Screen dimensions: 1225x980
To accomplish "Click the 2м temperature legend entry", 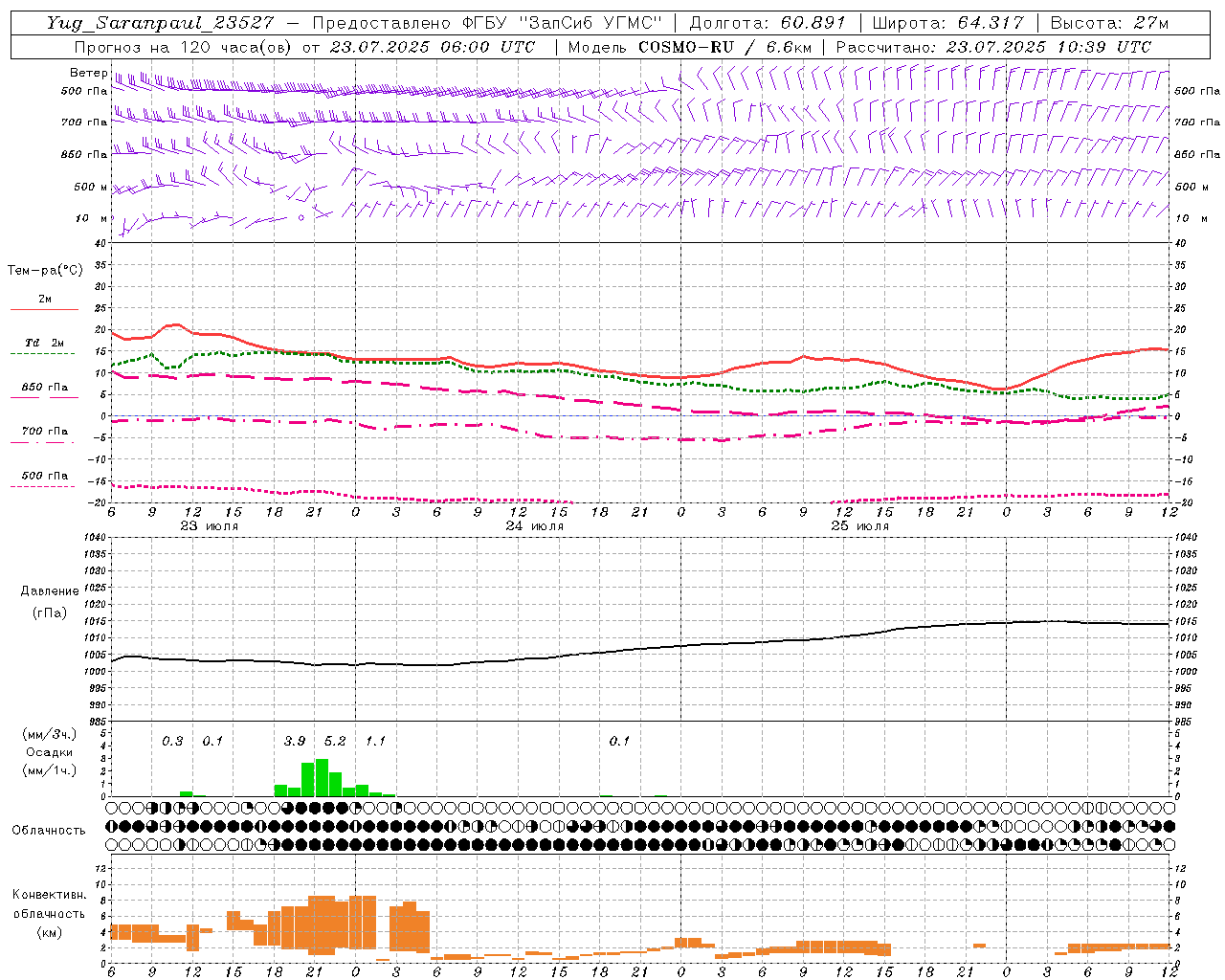I will tap(44, 299).
